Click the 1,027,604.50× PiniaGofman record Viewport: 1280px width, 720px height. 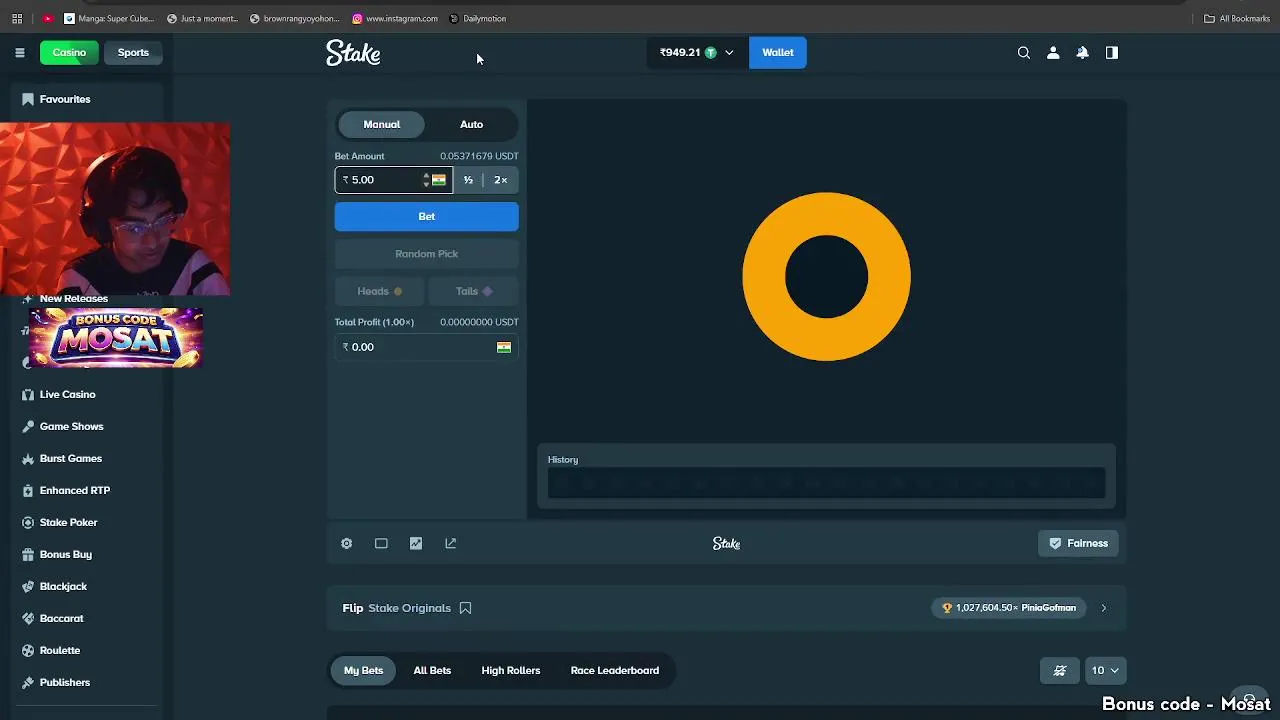pos(1009,608)
